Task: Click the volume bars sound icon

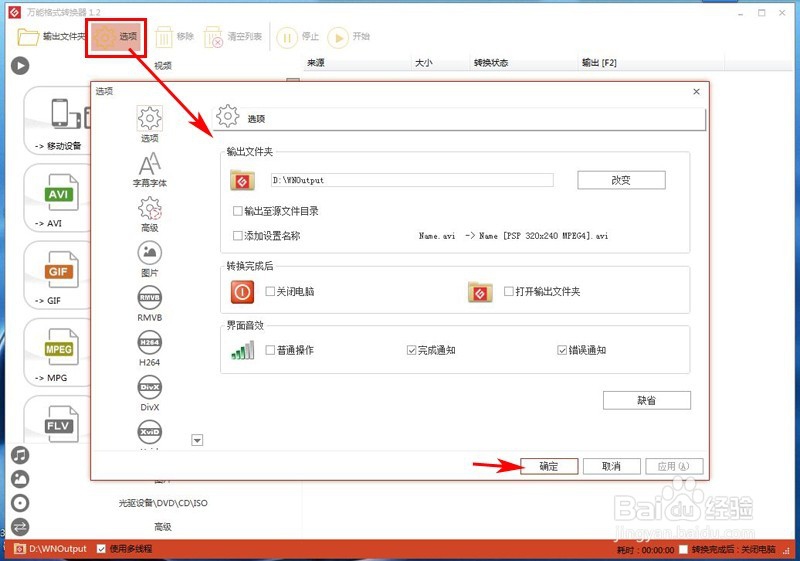Action: [243, 351]
